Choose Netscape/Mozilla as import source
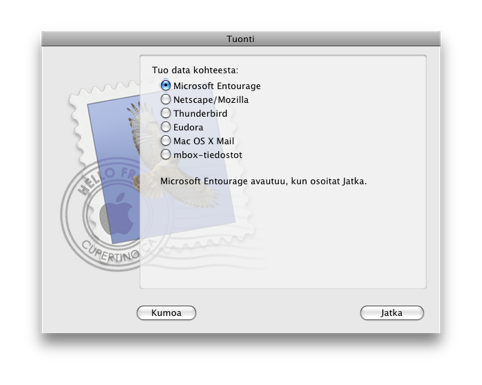This screenshot has width=482, height=385. pyautogui.click(x=166, y=99)
